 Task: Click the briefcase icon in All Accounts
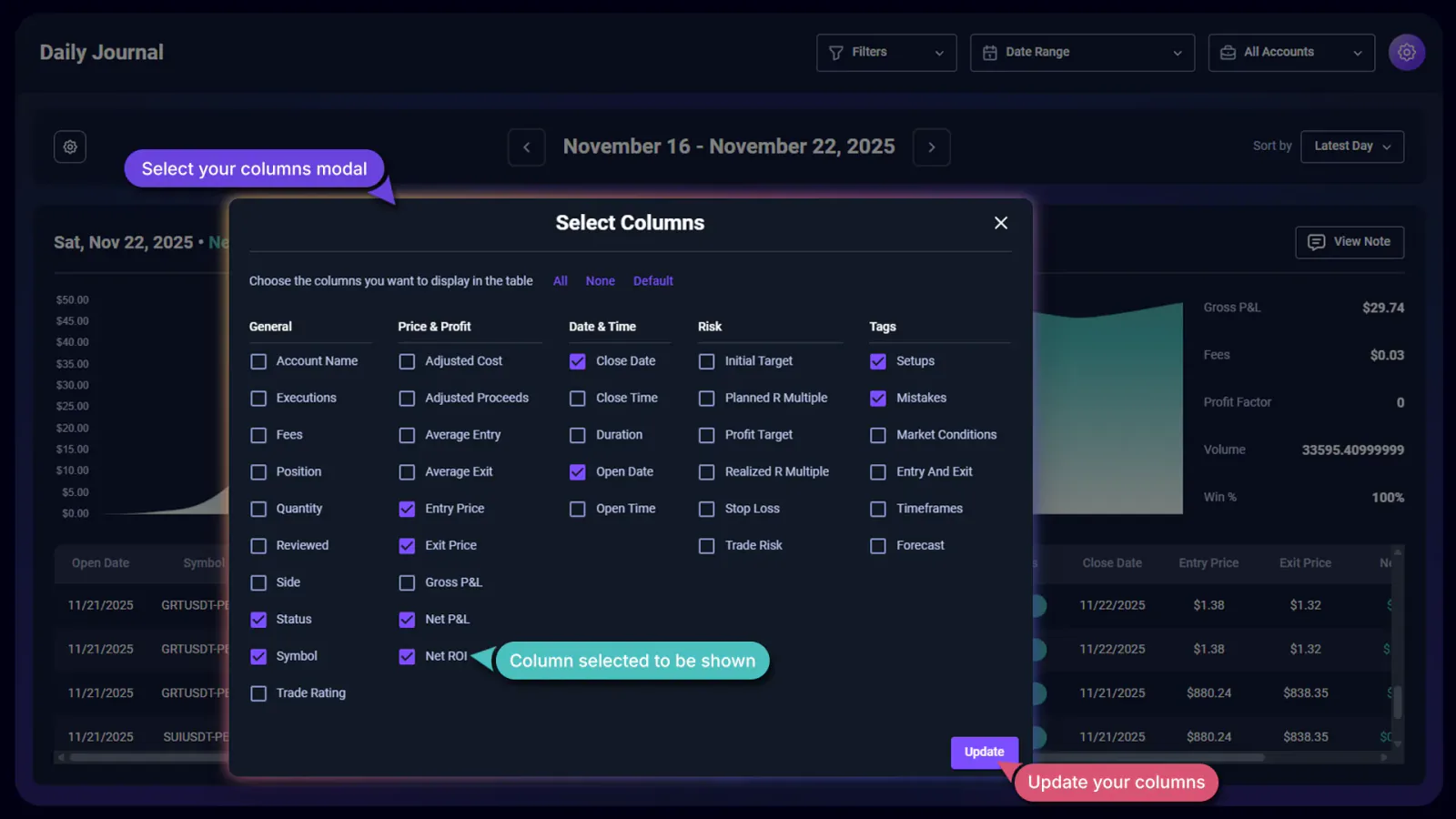coord(1228,52)
